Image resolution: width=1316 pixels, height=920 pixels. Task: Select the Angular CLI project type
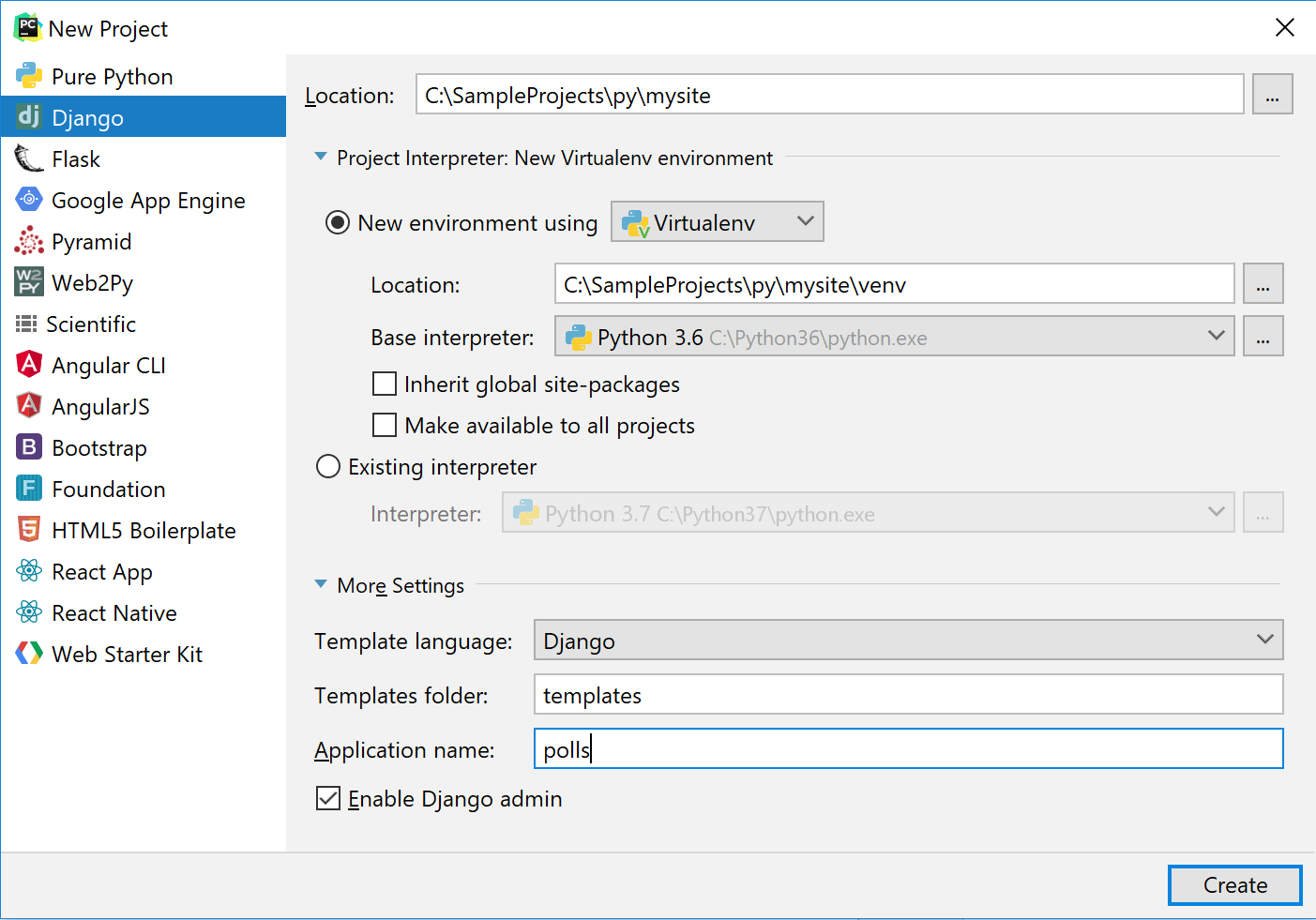pyautogui.click(x=144, y=365)
